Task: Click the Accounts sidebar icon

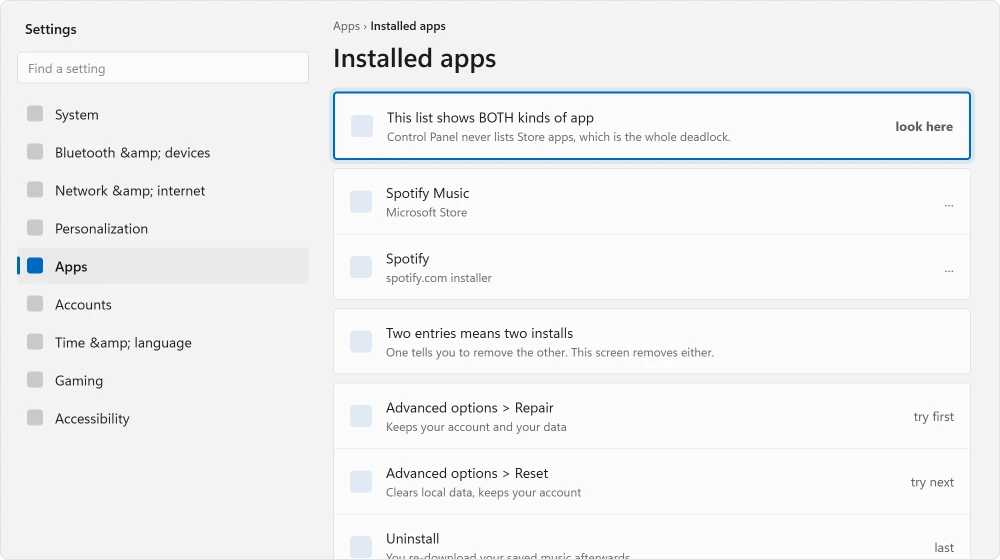Action: 35,304
